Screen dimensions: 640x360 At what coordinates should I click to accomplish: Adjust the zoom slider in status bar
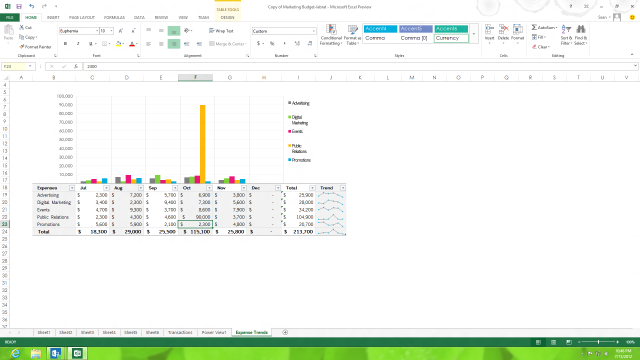[598, 342]
